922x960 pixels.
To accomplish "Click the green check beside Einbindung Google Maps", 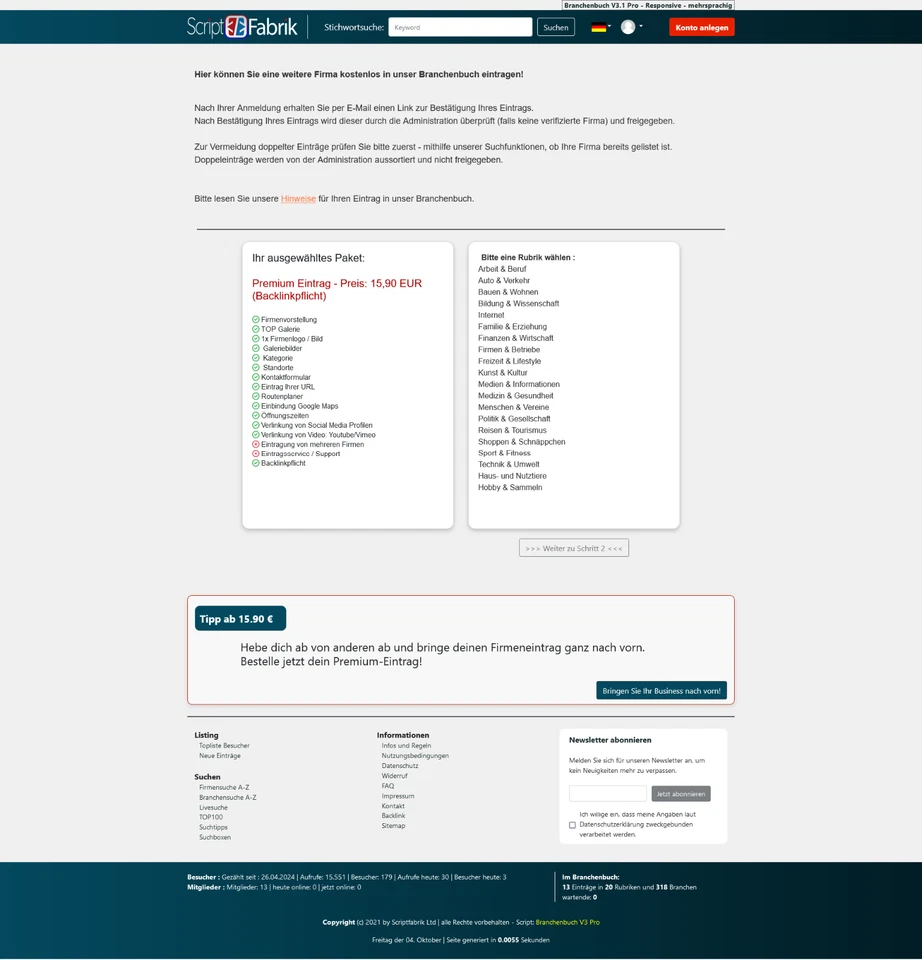I will pyautogui.click(x=255, y=405).
